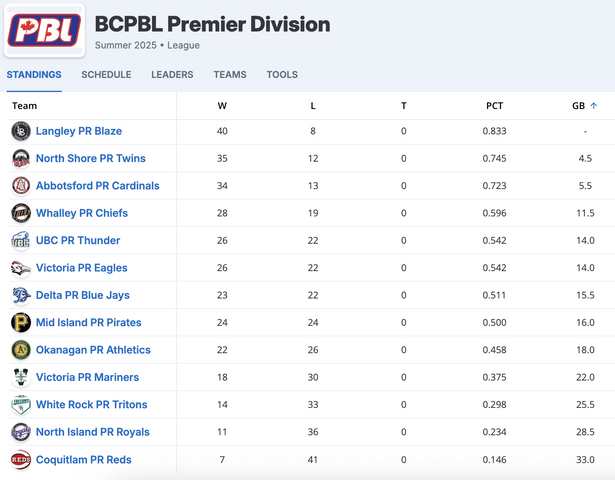
Task: Open the Leaders tab
Action: pos(172,75)
